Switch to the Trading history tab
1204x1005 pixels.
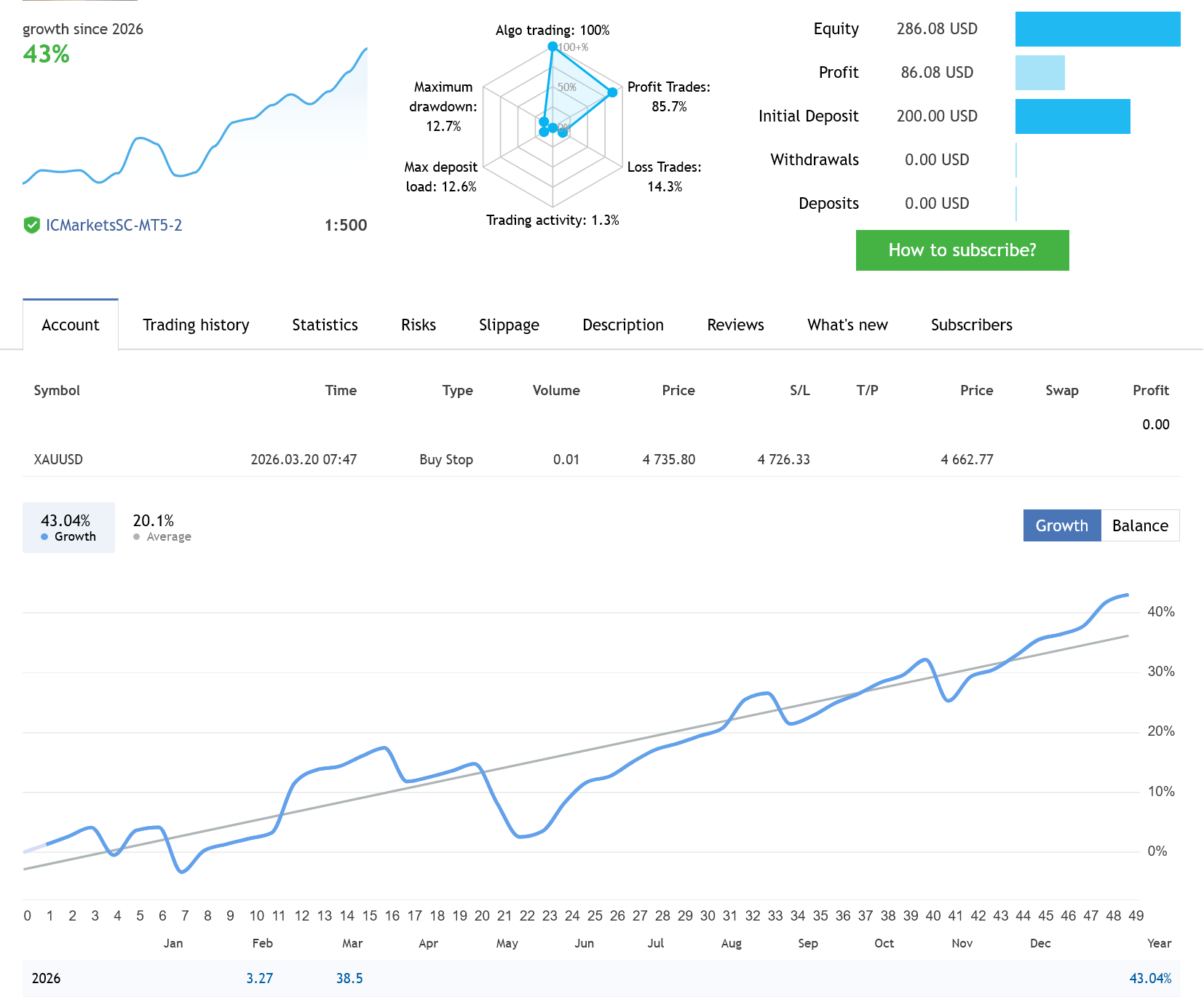(196, 325)
